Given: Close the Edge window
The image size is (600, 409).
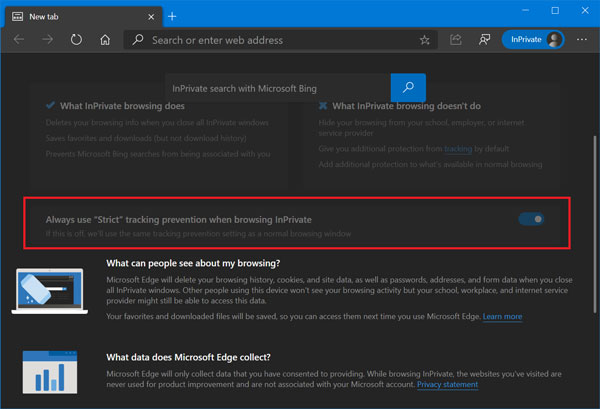Looking at the screenshot, I should tap(585, 10).
